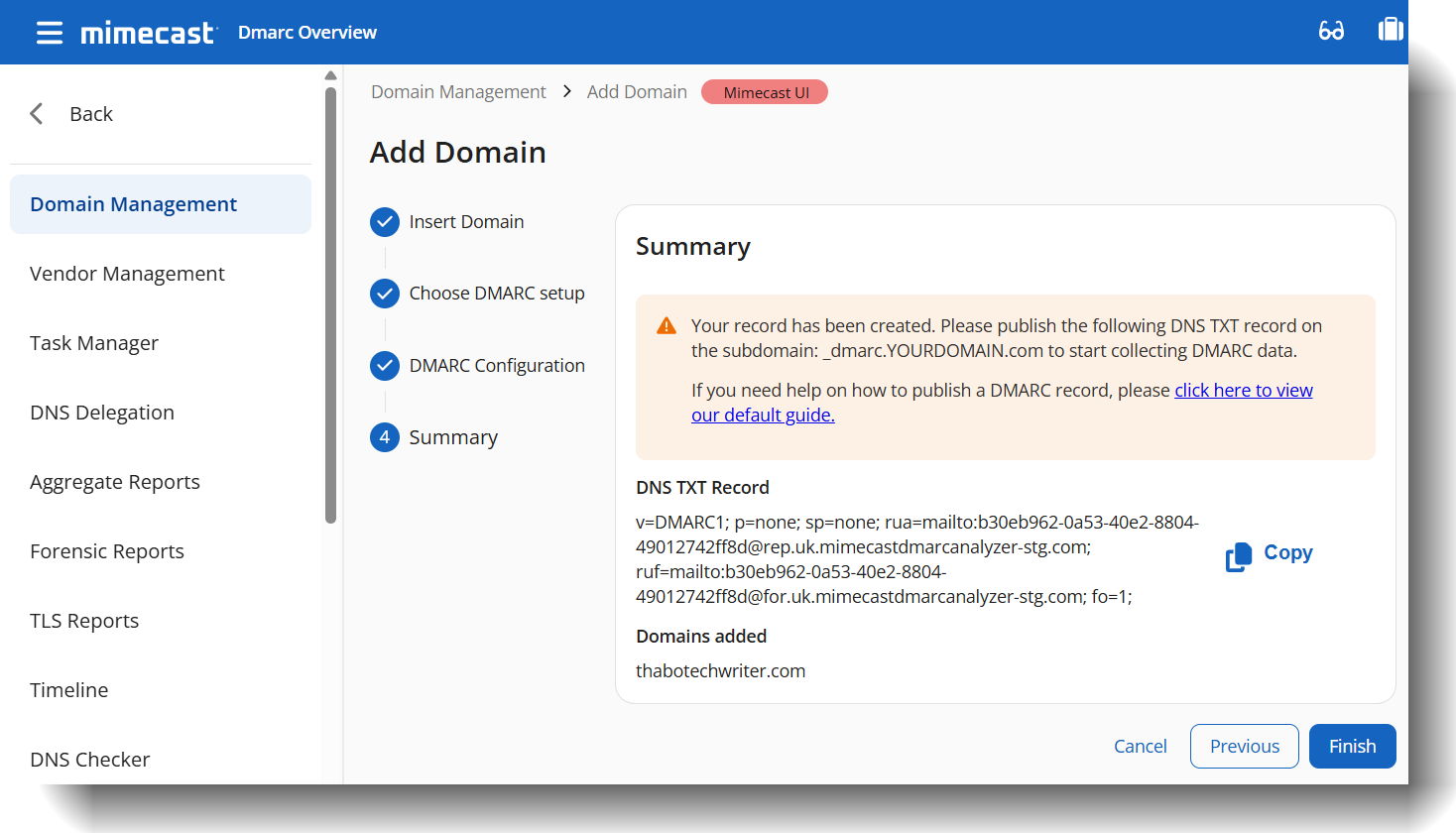The height and width of the screenshot is (833, 1456).
Task: Open the briefcase icon in header
Action: click(1391, 30)
